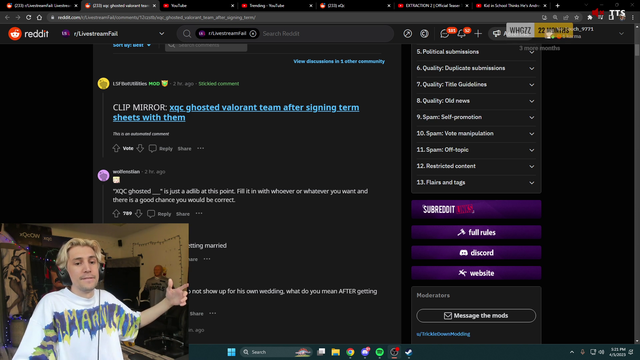Switch to the Kid in School Thinks tab
This screenshot has width=640, height=360.
(x=511, y=6)
